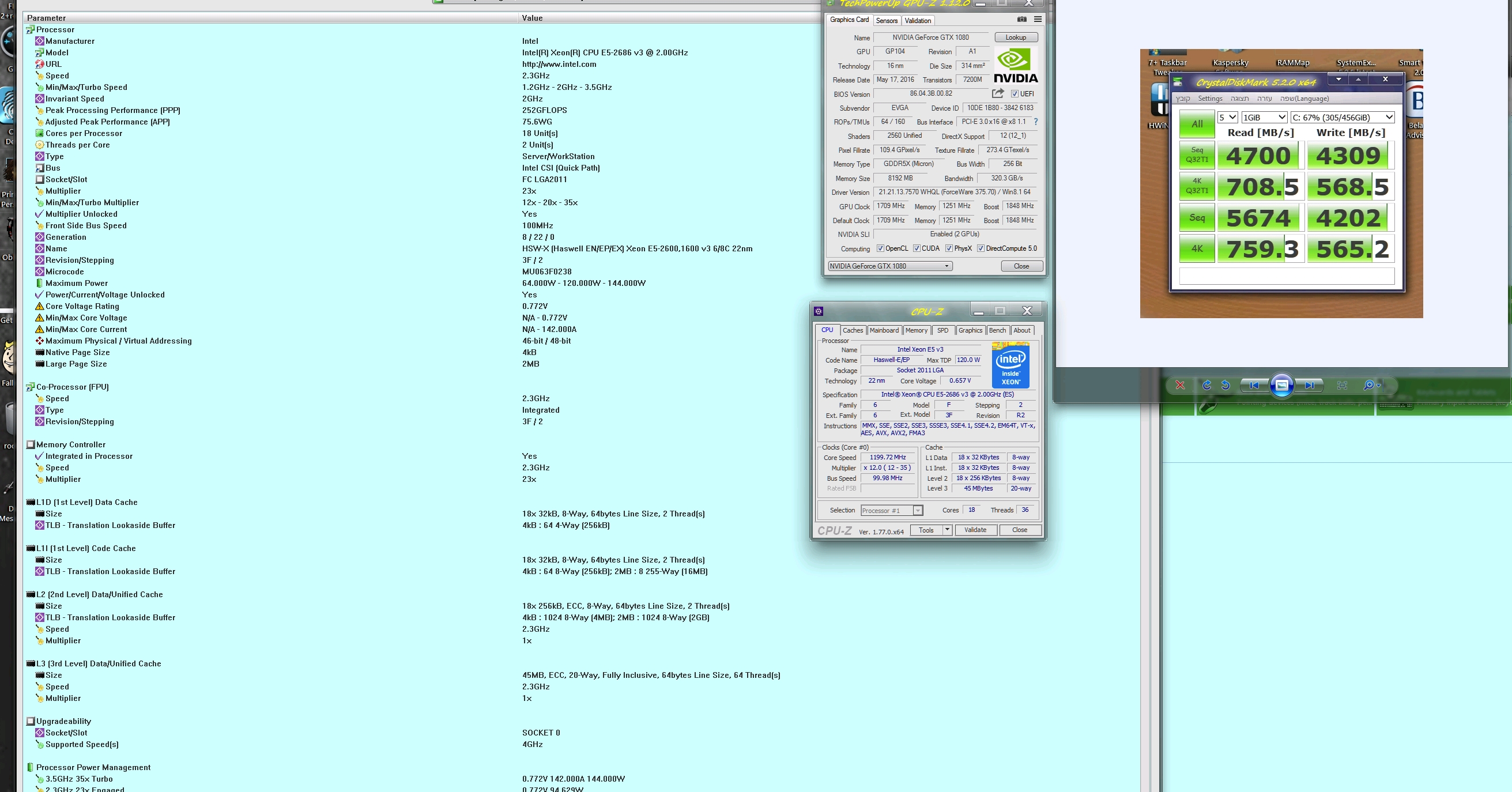Screen dimensions: 1512x792
Task: Click the Native Page Size chip icon
Action: (39, 353)
